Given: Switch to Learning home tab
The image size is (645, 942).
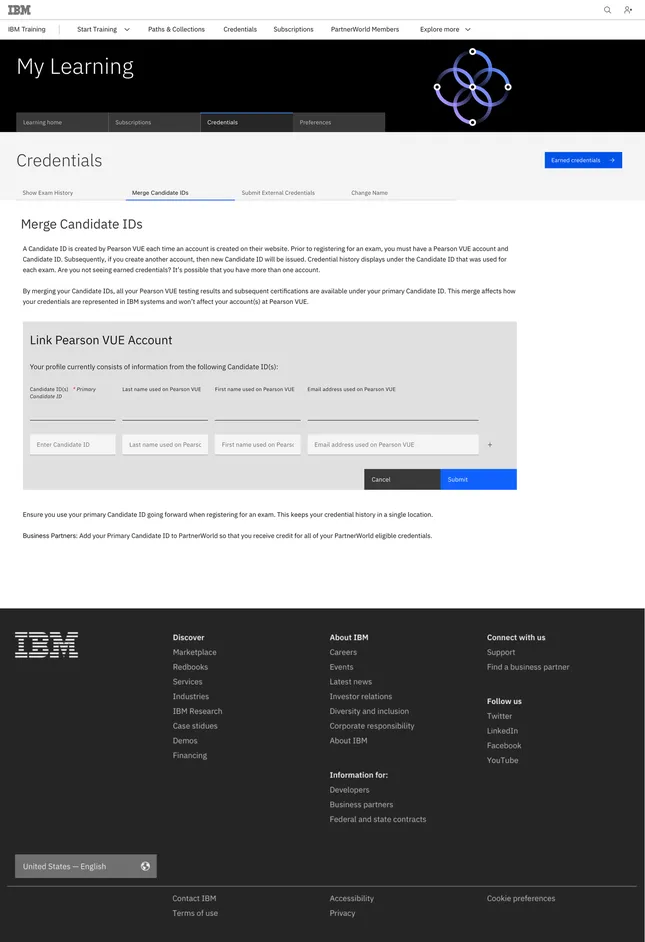Looking at the screenshot, I should pos(62,122).
